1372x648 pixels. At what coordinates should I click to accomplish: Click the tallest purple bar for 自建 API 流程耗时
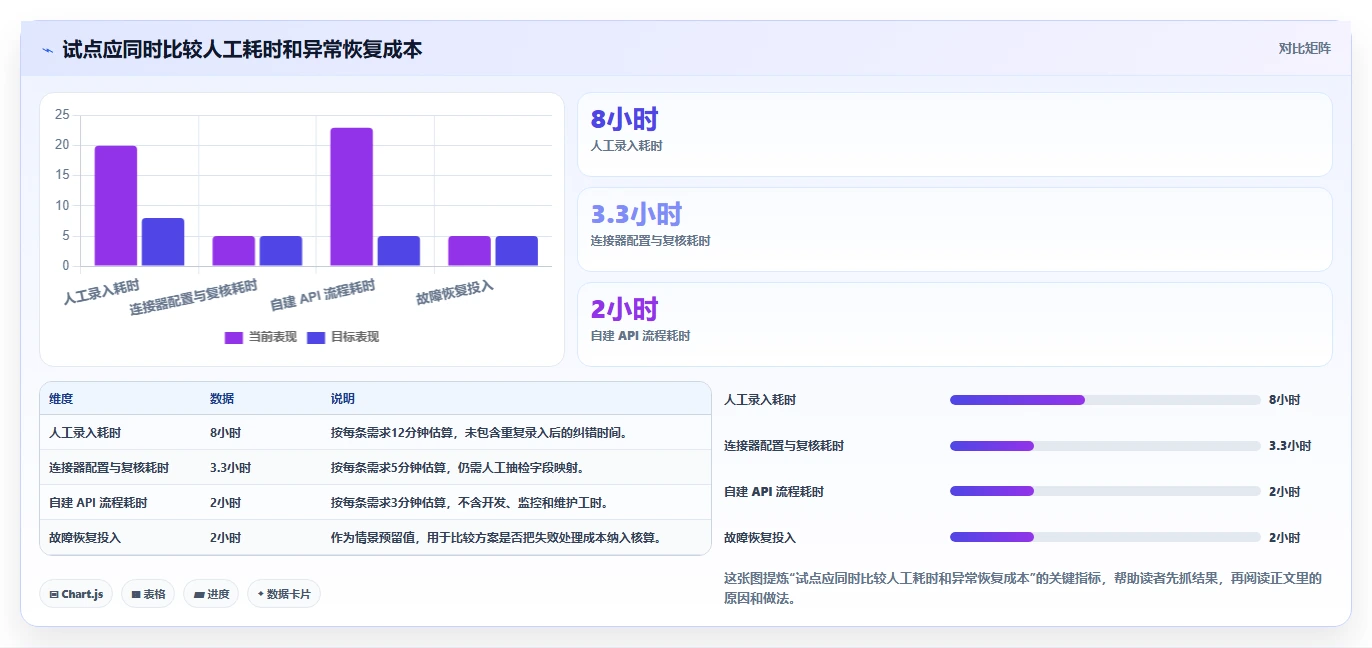(351, 197)
